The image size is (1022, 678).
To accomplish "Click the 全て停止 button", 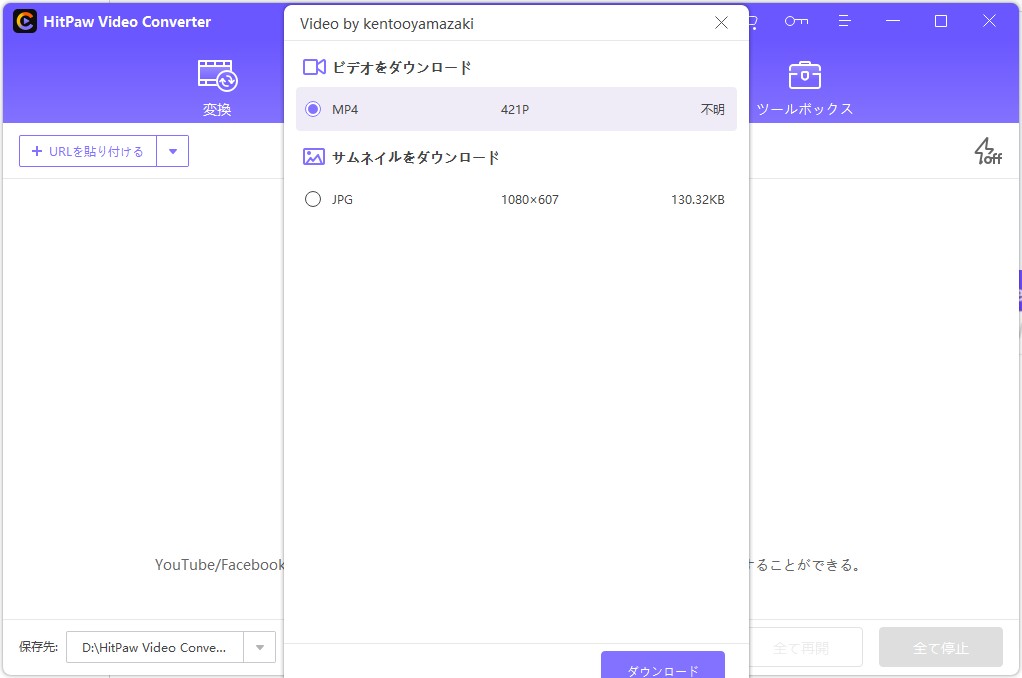I will coord(941,647).
